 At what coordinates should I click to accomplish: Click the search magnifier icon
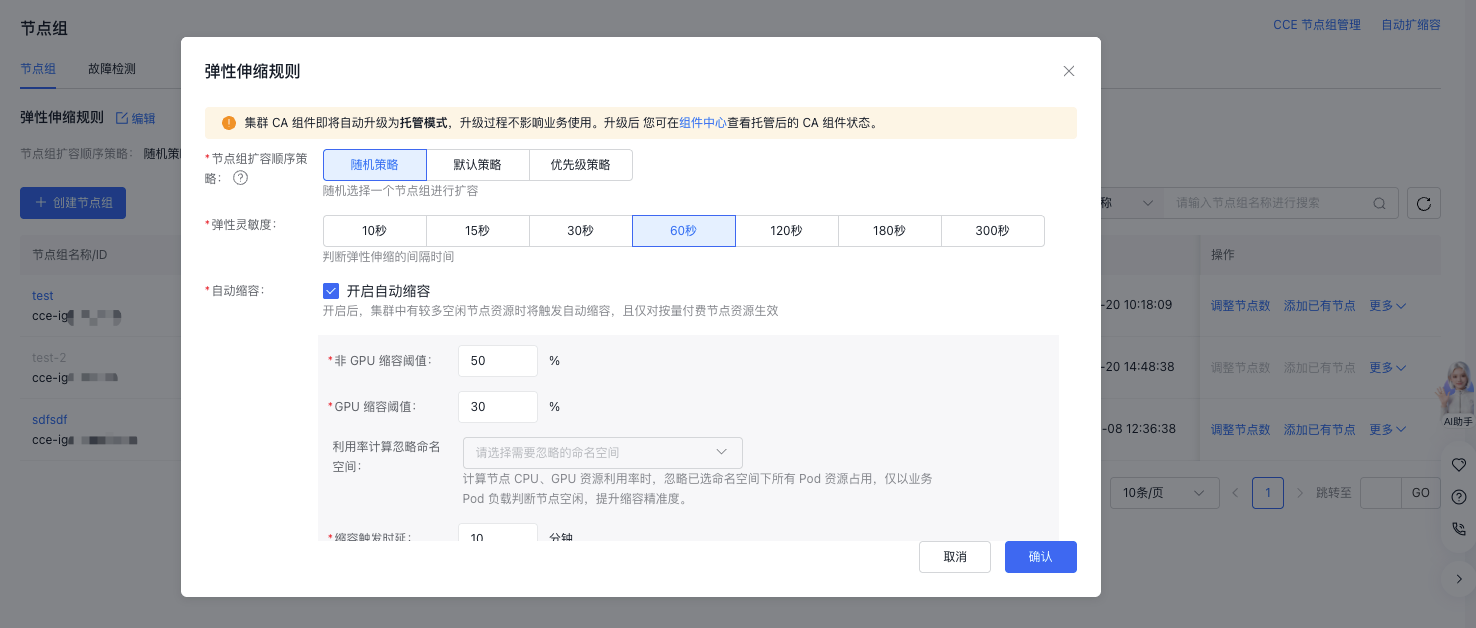(x=1379, y=203)
